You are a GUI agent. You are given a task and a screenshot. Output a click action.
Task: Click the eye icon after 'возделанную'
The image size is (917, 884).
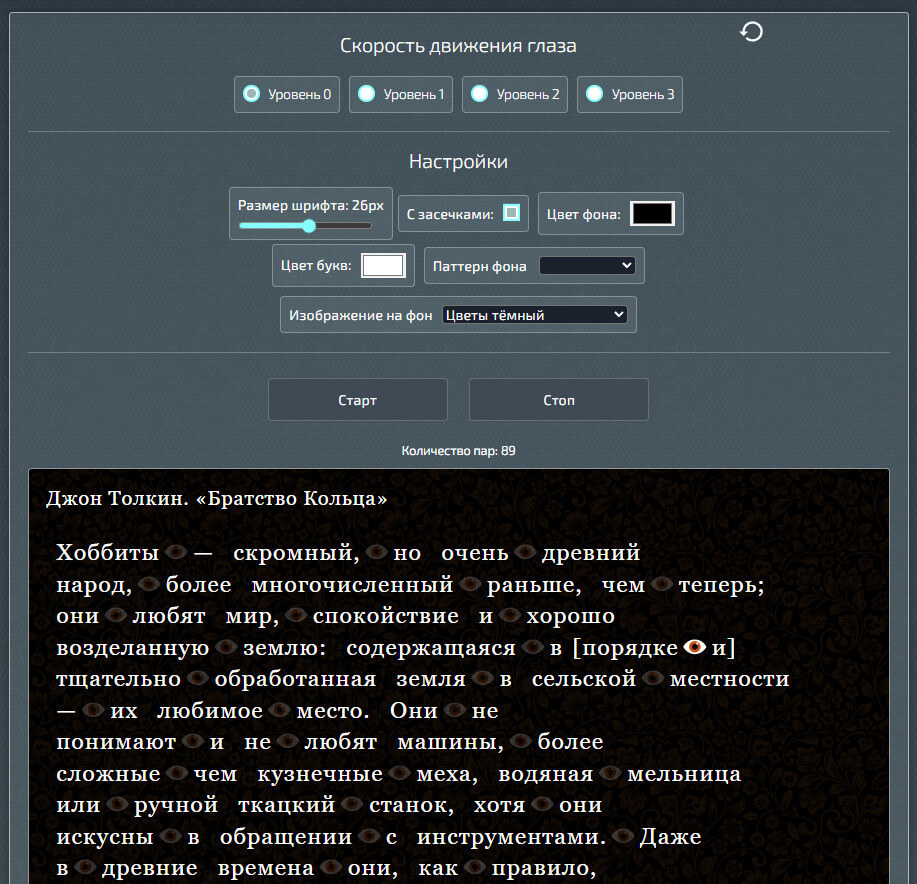pos(226,647)
